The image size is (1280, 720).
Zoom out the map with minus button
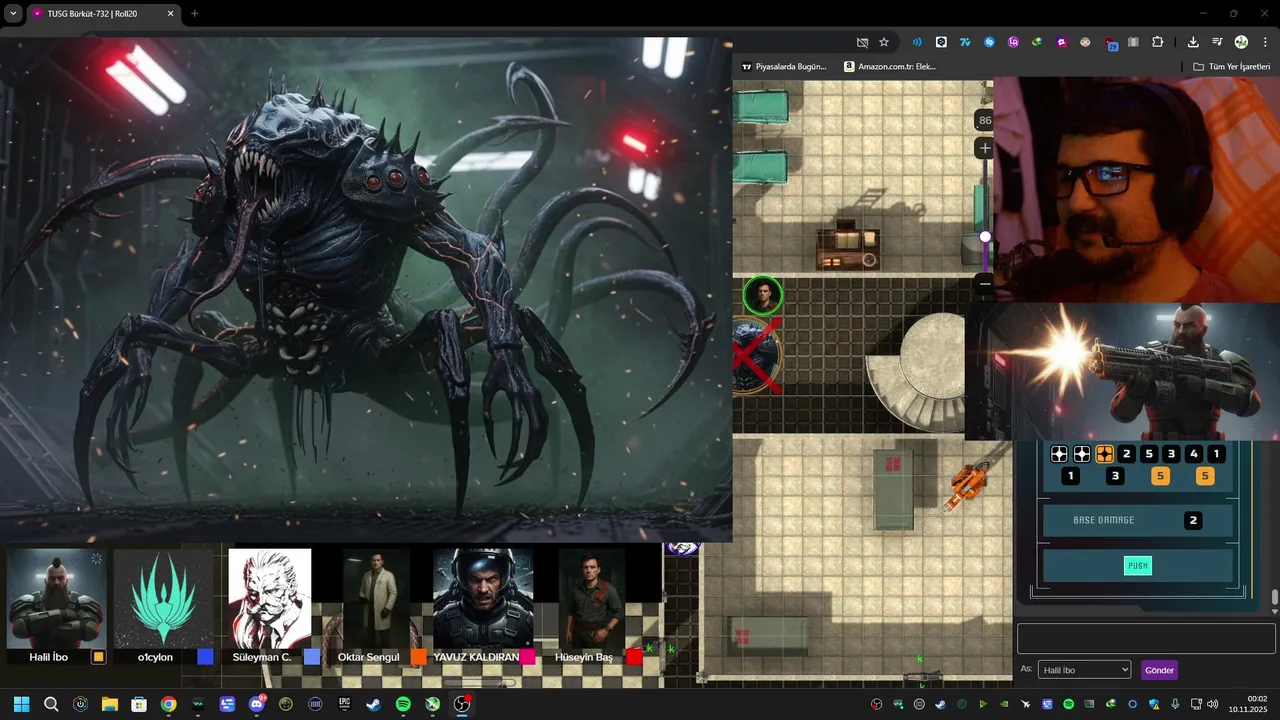985,283
